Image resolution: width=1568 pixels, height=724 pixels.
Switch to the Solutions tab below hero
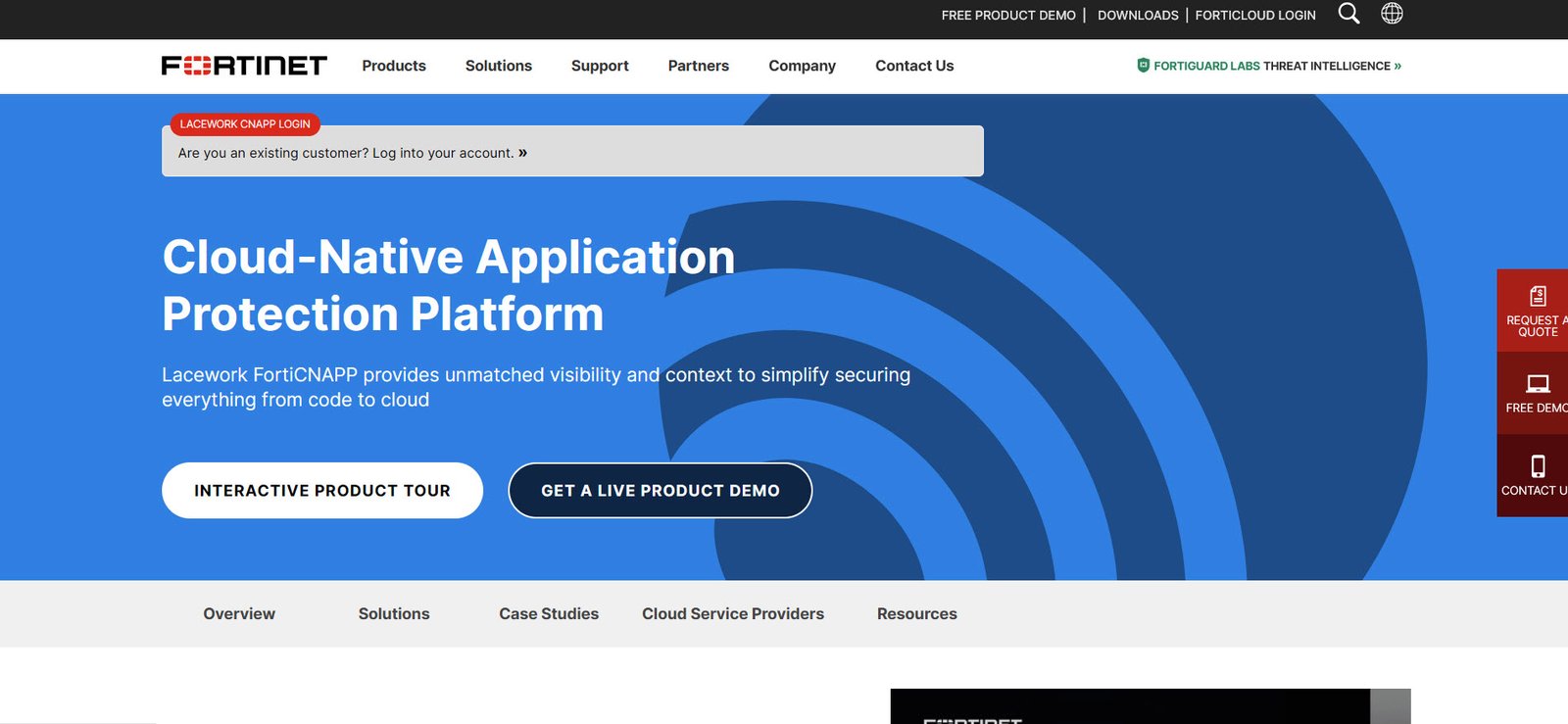394,614
